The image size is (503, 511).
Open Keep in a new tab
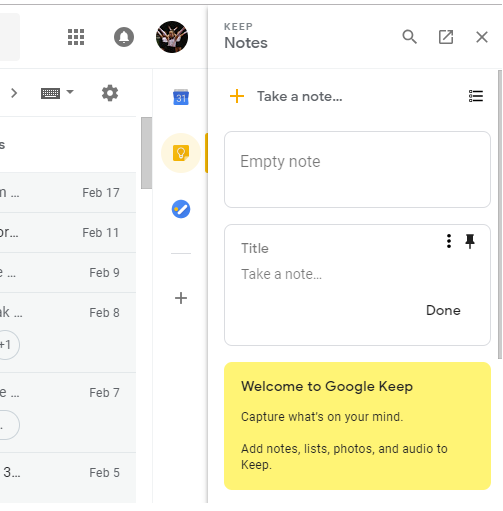click(446, 37)
